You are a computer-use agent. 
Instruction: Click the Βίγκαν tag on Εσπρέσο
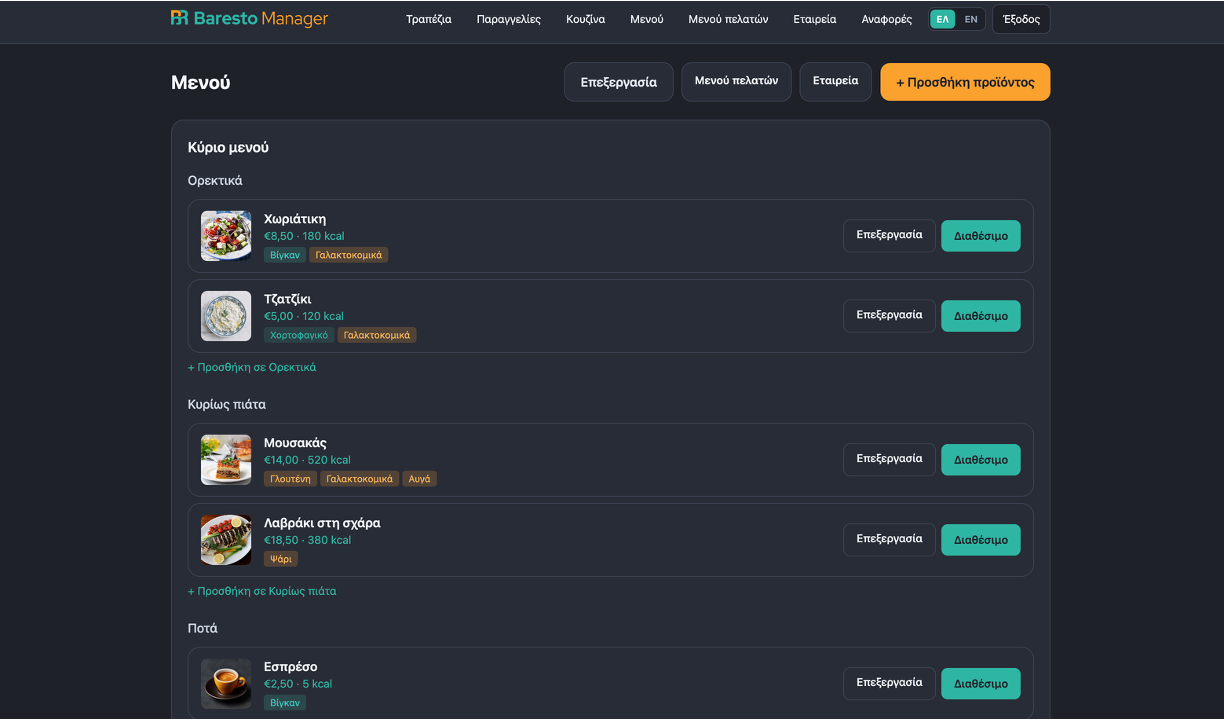(x=285, y=703)
